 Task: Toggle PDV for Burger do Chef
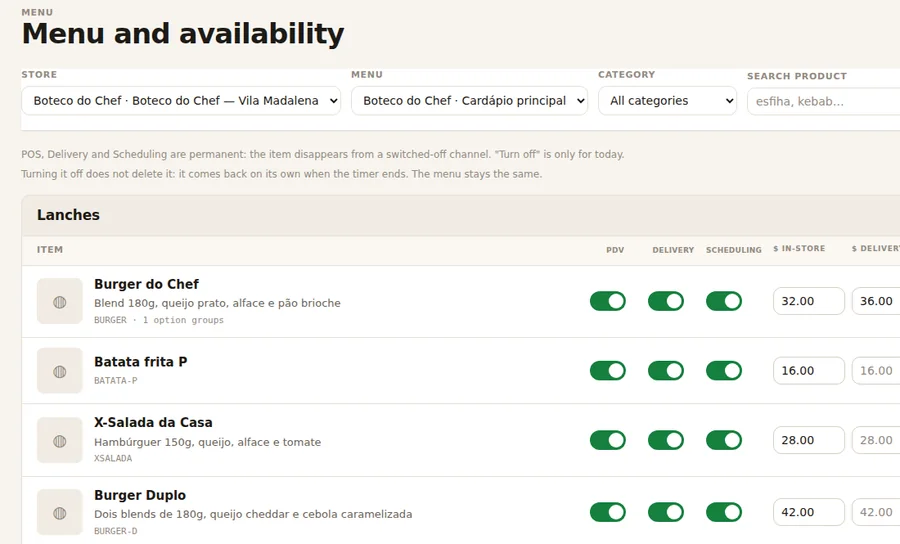coord(608,301)
